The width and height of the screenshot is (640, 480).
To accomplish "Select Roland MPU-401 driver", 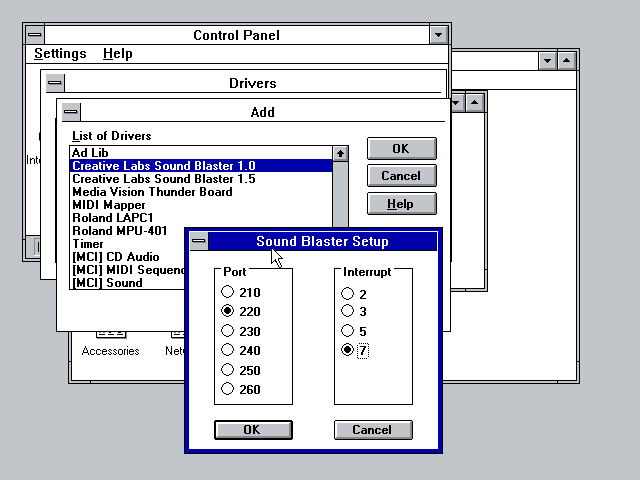I will (127, 231).
